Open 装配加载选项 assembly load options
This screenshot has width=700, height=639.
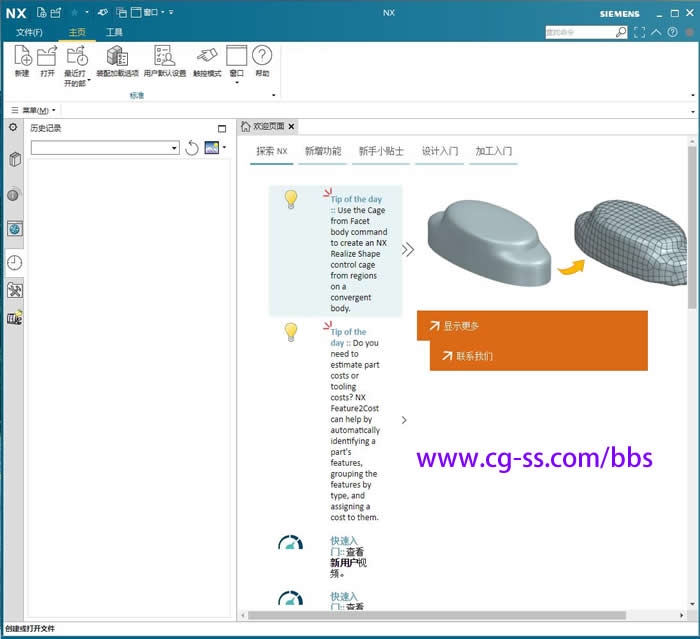tap(117, 59)
